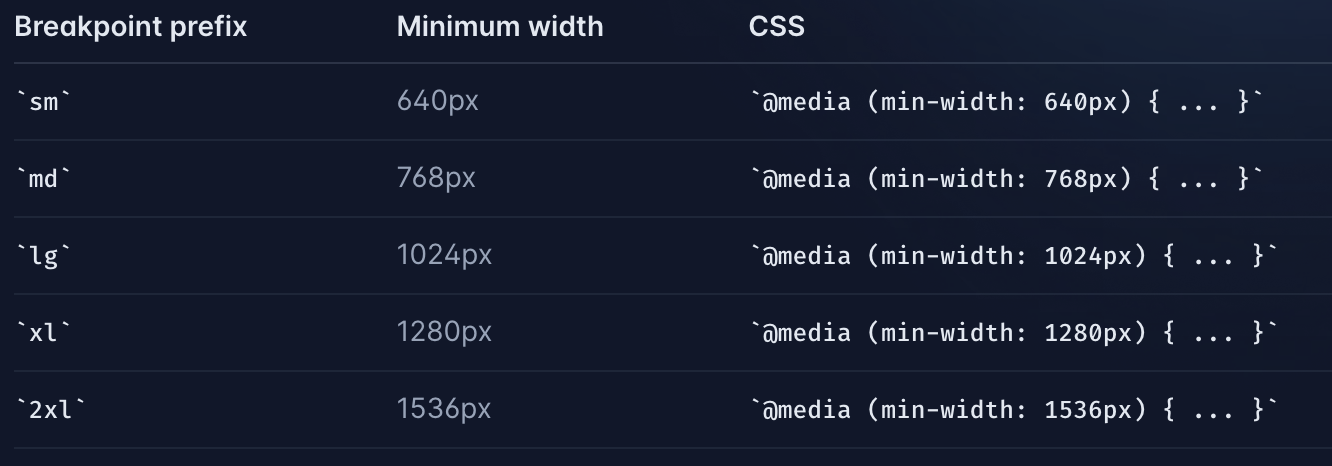Select the `md` prefix cell

pos(43,179)
